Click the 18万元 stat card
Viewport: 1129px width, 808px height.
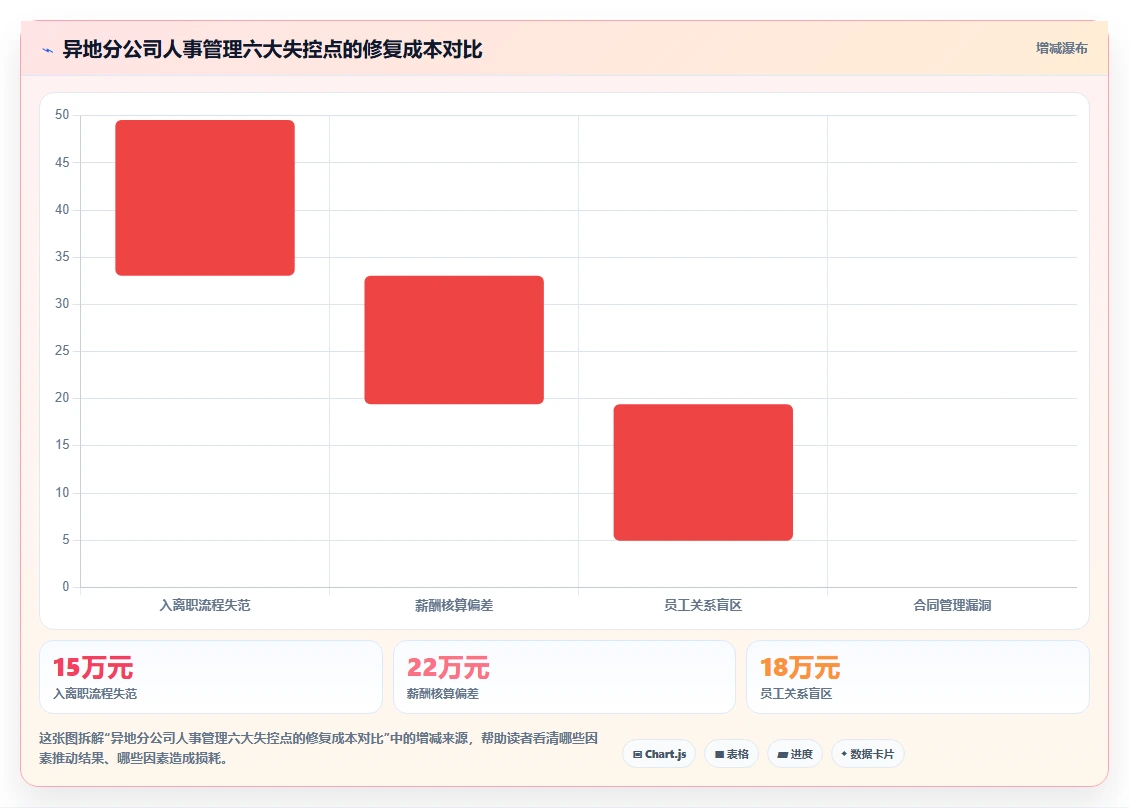[x=918, y=677]
